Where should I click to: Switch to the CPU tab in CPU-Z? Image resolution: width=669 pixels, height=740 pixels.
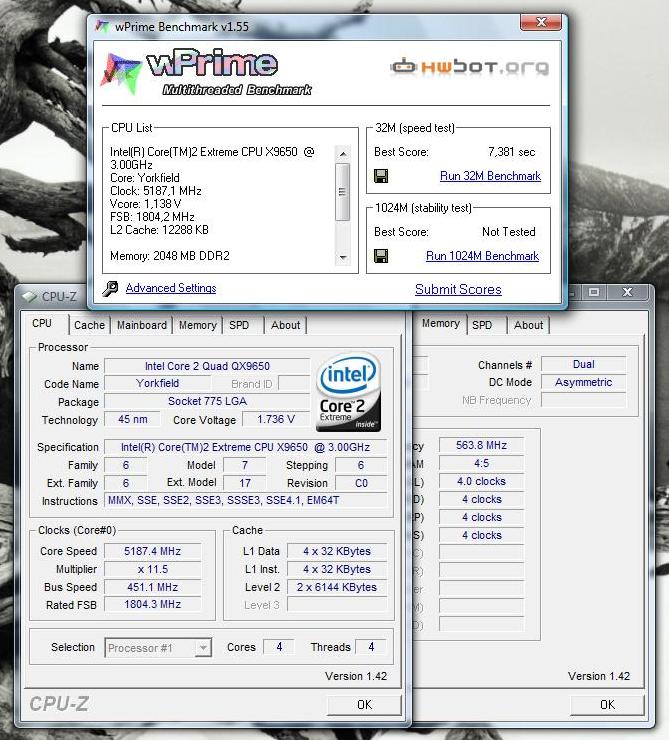[42, 323]
